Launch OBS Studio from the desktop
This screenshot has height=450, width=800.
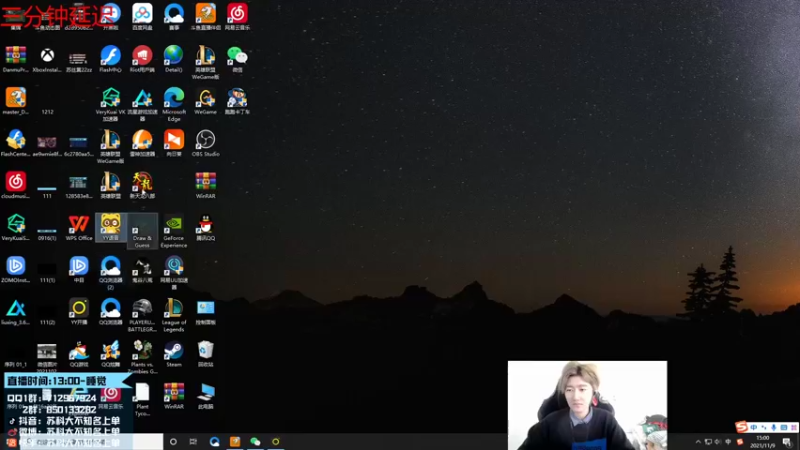(206, 143)
